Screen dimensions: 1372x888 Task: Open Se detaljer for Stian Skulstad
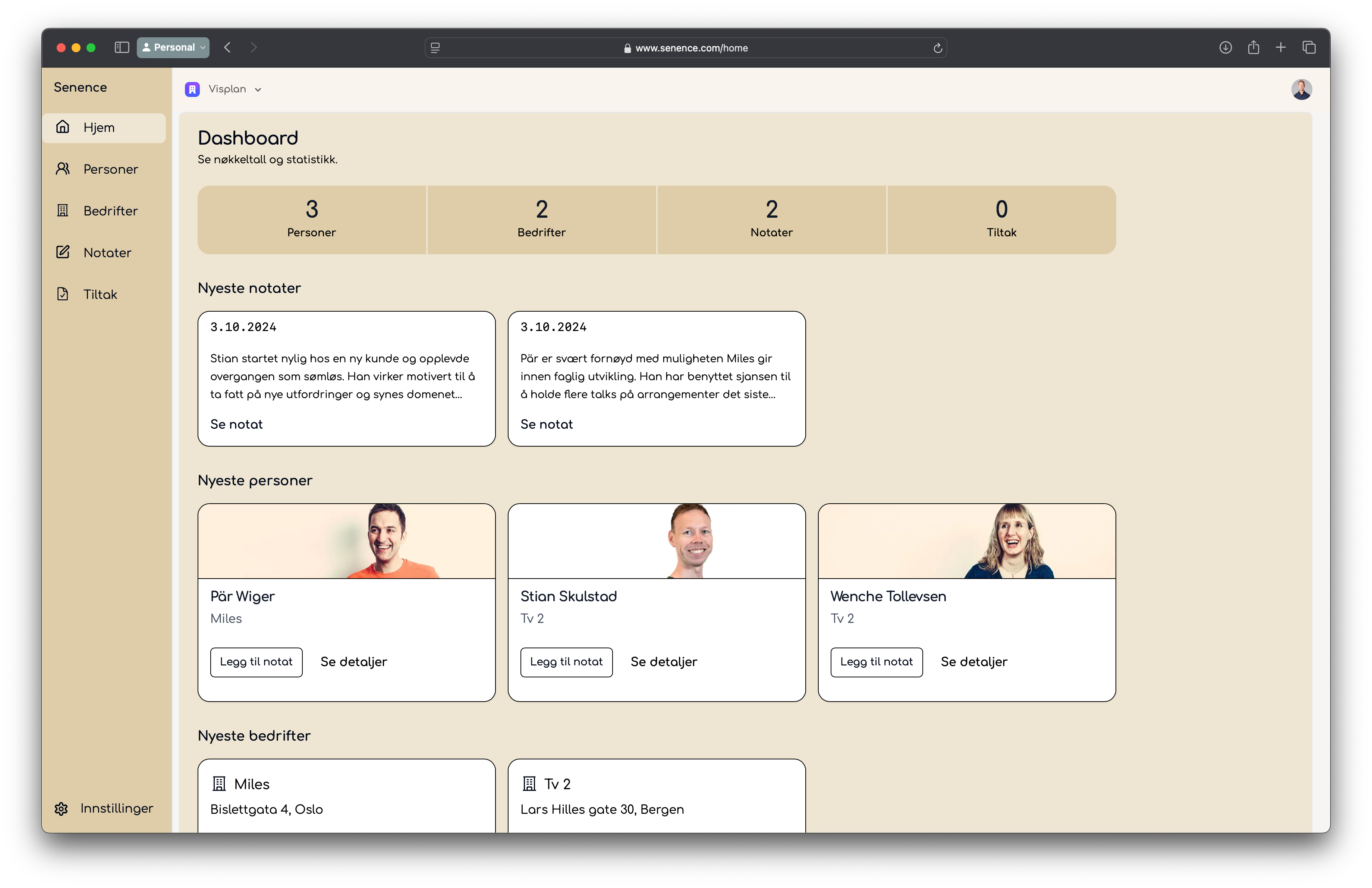(x=664, y=662)
